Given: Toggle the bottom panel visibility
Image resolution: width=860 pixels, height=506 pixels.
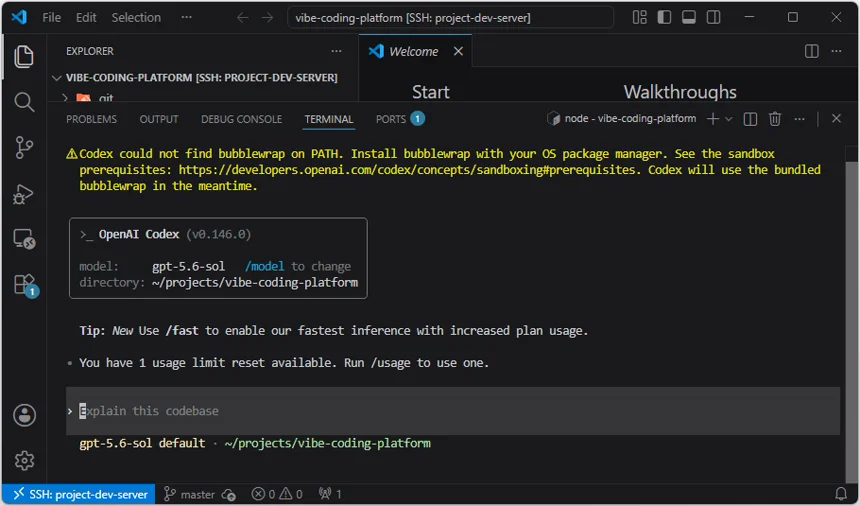Looking at the screenshot, I should [x=689, y=18].
